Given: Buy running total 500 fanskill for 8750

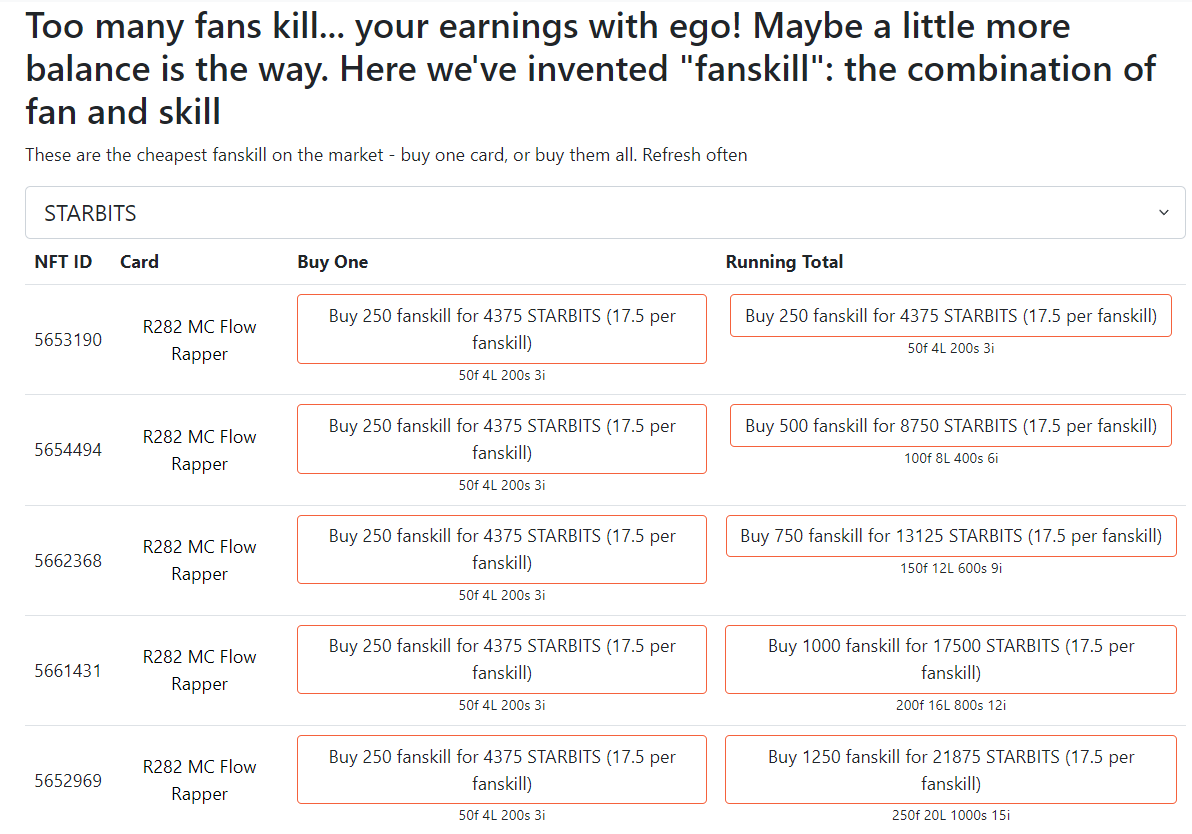Looking at the screenshot, I should [950, 426].
